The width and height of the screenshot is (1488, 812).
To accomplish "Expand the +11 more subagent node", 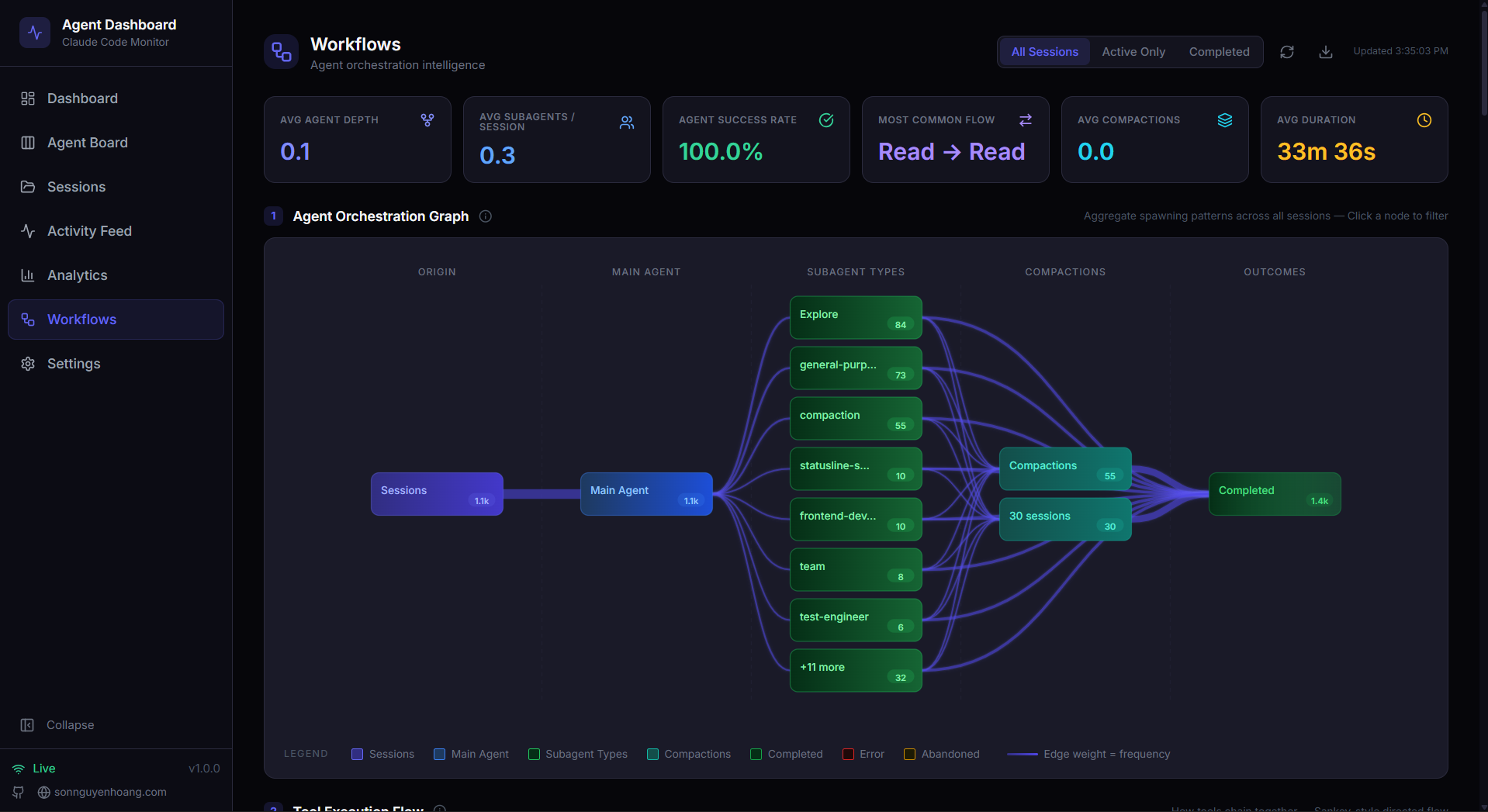I will click(x=855, y=669).
